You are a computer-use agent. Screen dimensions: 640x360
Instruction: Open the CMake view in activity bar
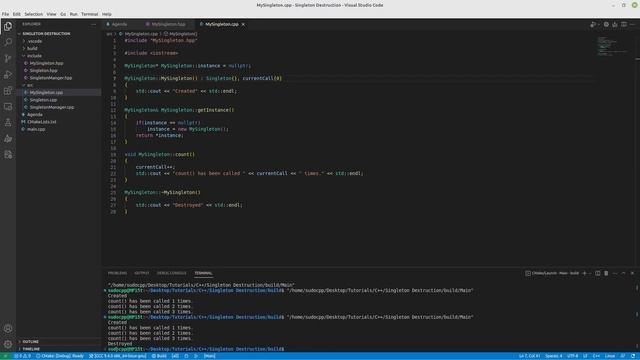coord(8,139)
